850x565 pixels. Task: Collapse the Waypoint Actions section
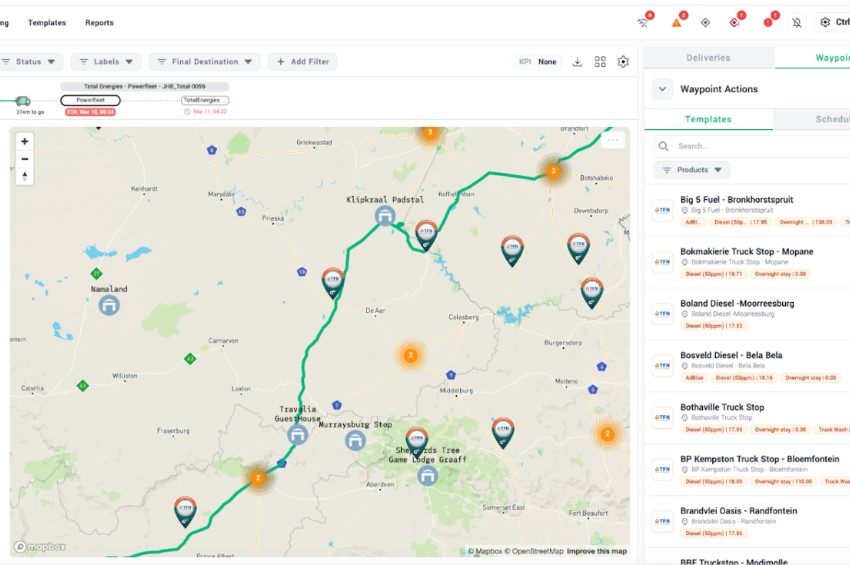[x=662, y=89]
